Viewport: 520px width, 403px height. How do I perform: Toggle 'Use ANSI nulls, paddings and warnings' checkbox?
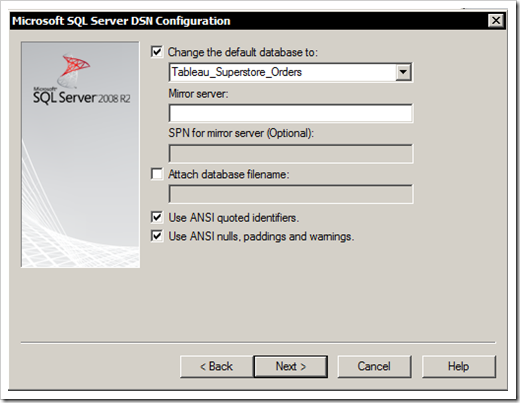click(157, 236)
